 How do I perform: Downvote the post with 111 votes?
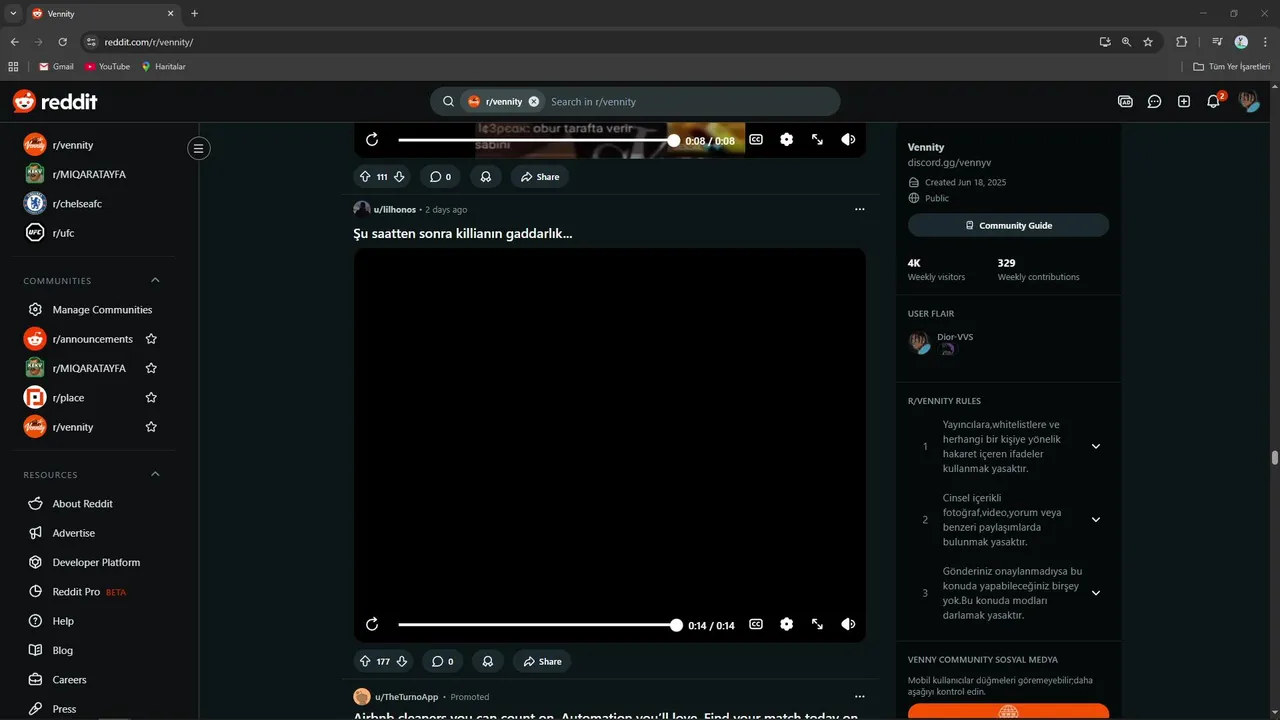(399, 176)
